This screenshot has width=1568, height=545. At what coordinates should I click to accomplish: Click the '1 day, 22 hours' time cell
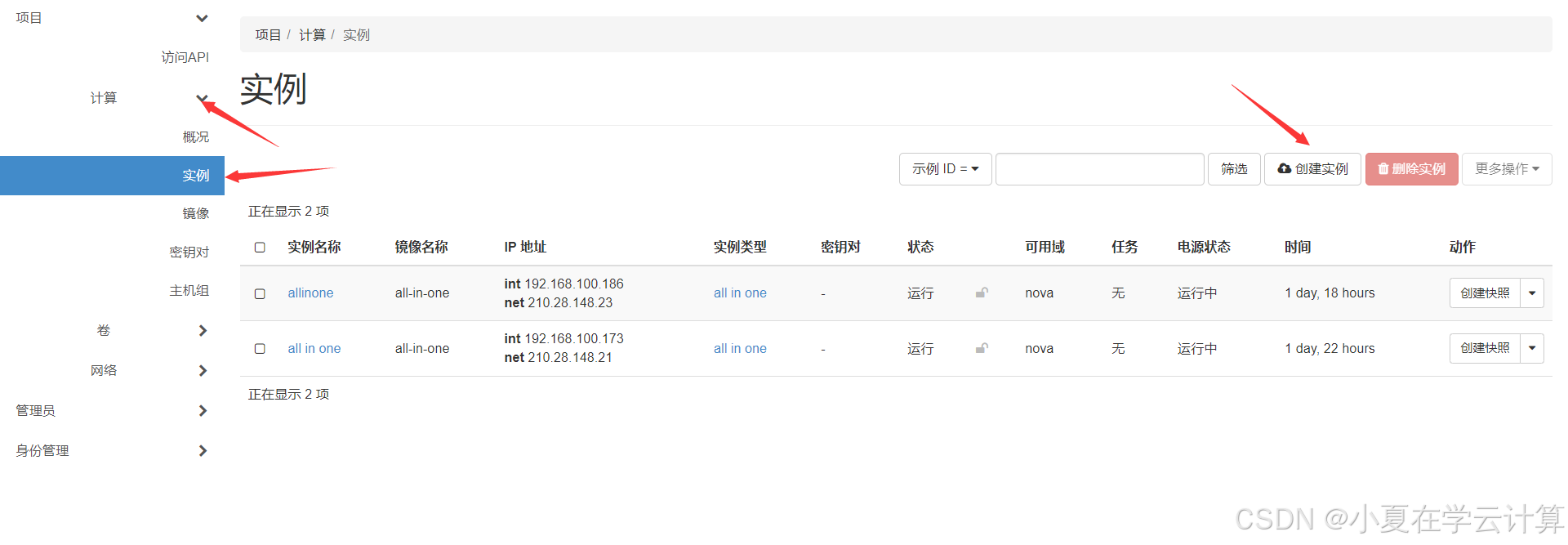tap(1330, 348)
